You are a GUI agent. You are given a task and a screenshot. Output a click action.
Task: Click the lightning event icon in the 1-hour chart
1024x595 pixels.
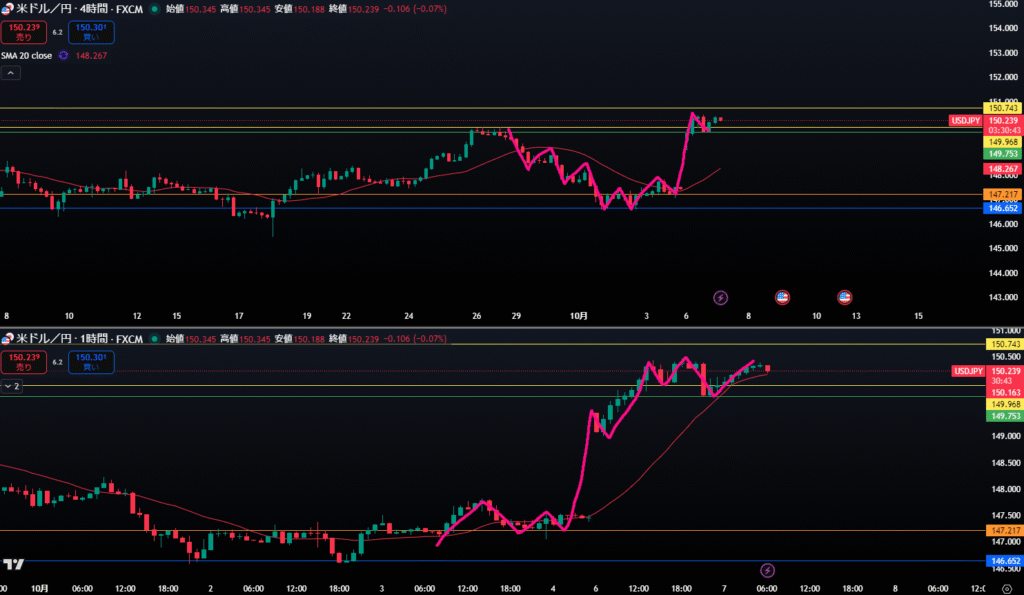(768, 570)
